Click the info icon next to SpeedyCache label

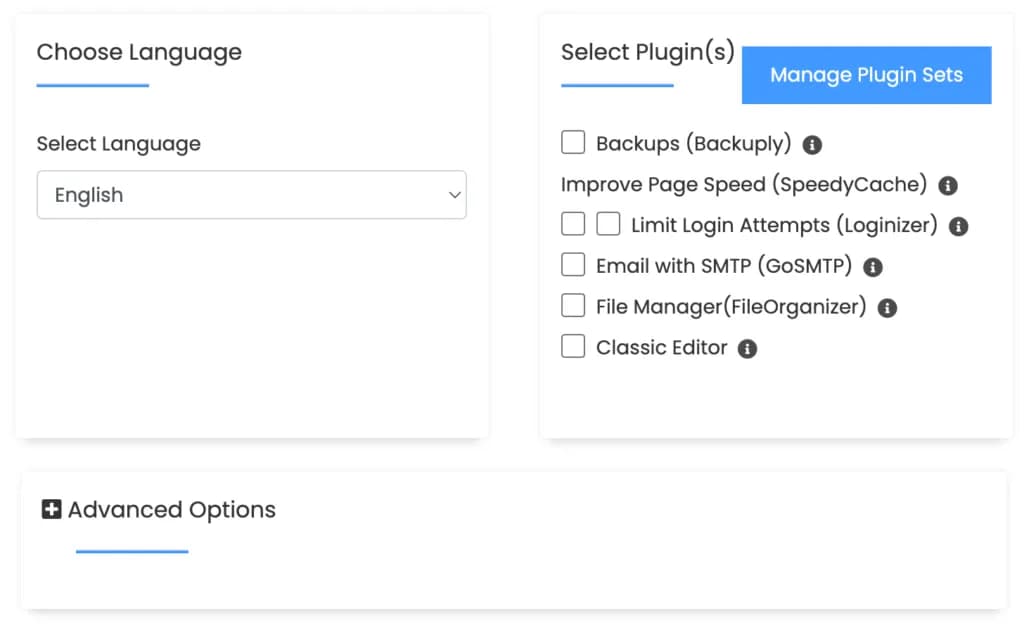(947, 185)
